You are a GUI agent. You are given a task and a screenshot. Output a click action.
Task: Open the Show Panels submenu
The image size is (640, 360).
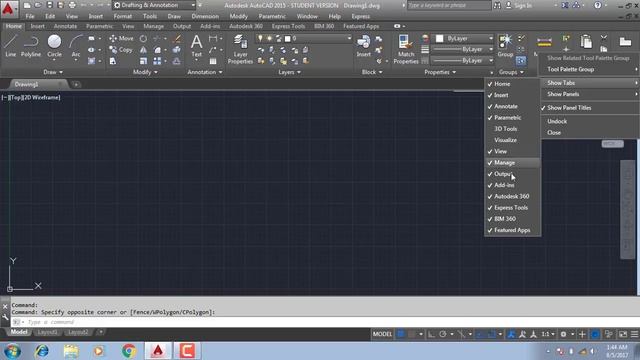(590, 94)
